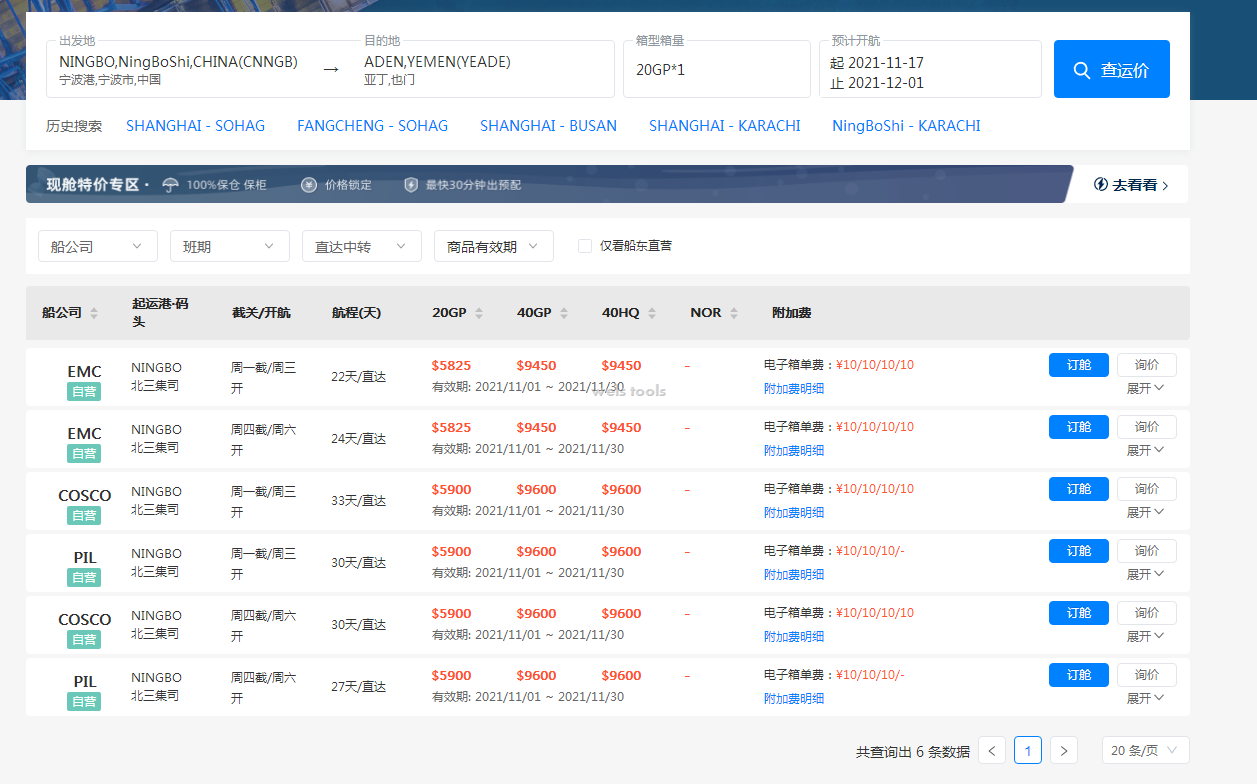Image resolution: width=1257 pixels, height=784 pixels.
Task: Sort by NOR column arrows
Action: pos(734,313)
